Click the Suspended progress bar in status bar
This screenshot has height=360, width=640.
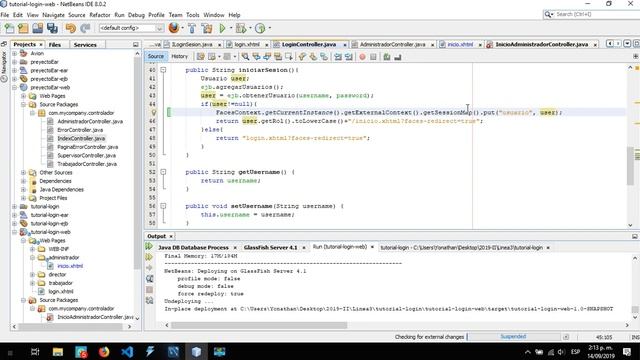513,337
